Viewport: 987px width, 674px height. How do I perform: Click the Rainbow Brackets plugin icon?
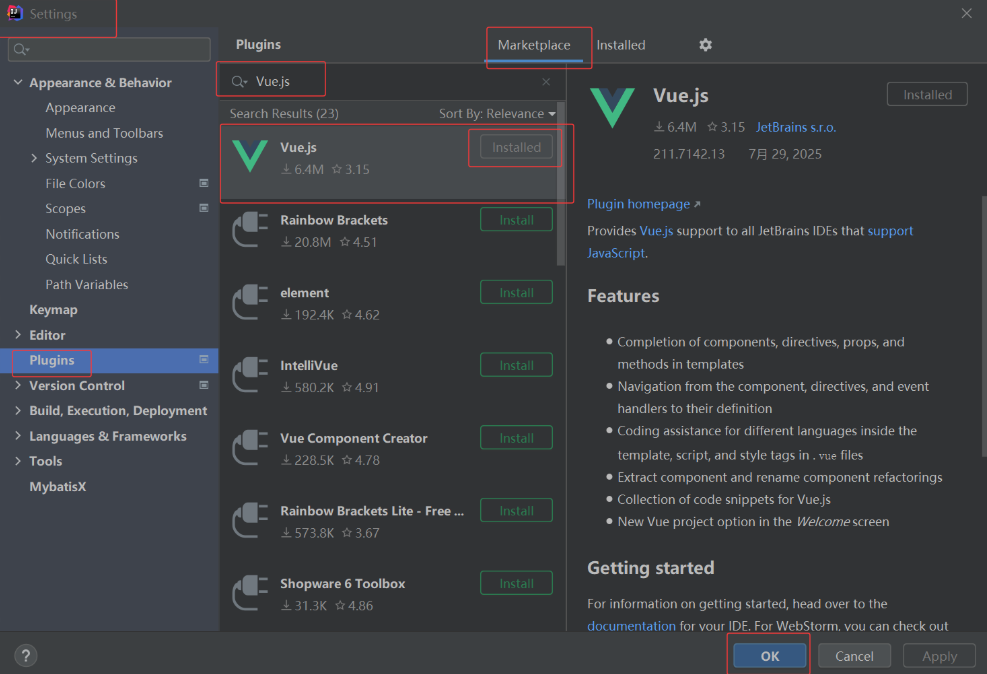(250, 230)
